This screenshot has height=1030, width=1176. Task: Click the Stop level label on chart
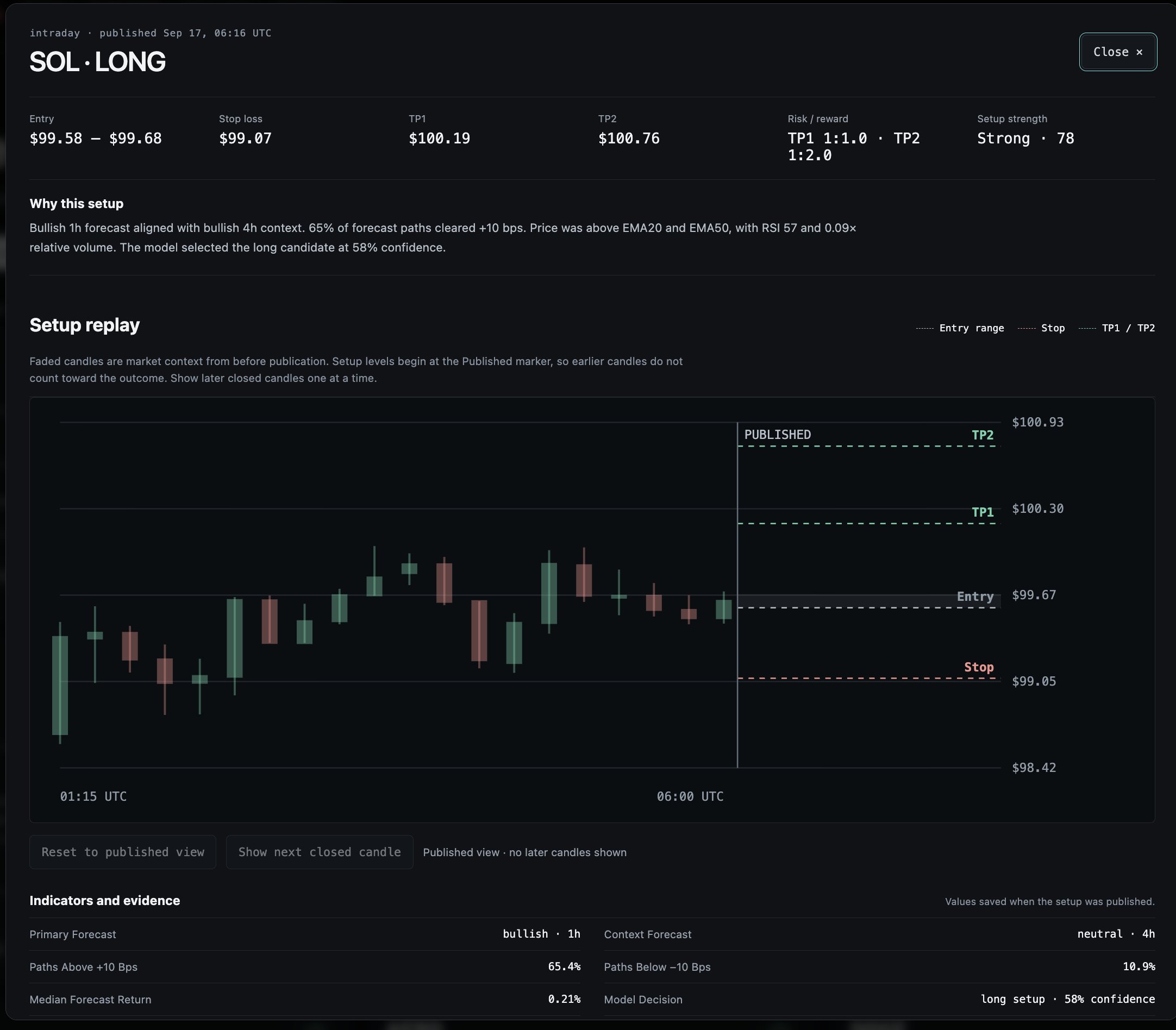point(979,667)
